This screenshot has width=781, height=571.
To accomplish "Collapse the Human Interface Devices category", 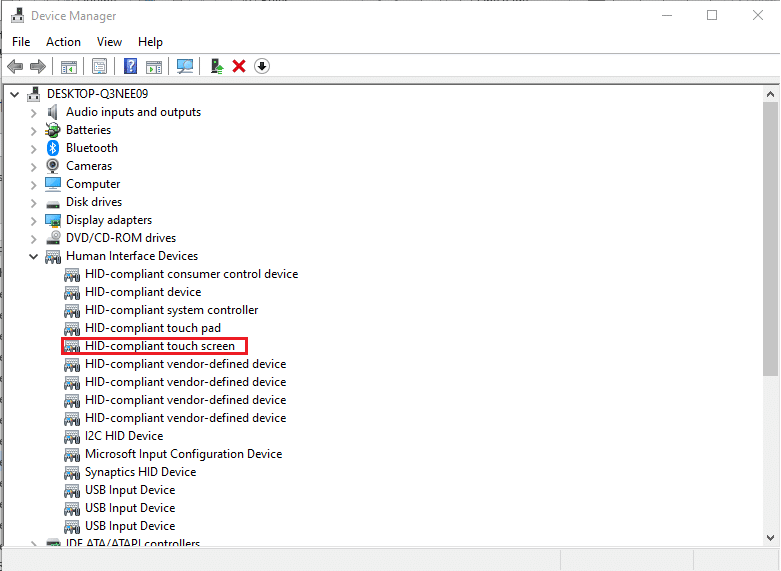I will 33,256.
